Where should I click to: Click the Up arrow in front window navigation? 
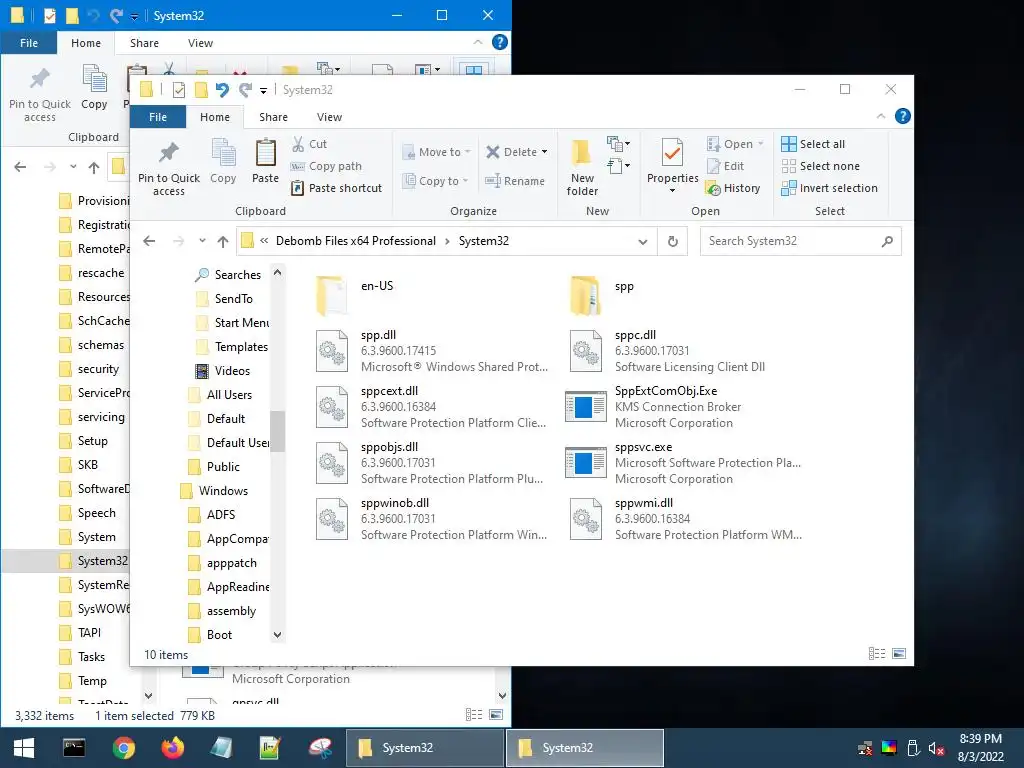point(223,241)
